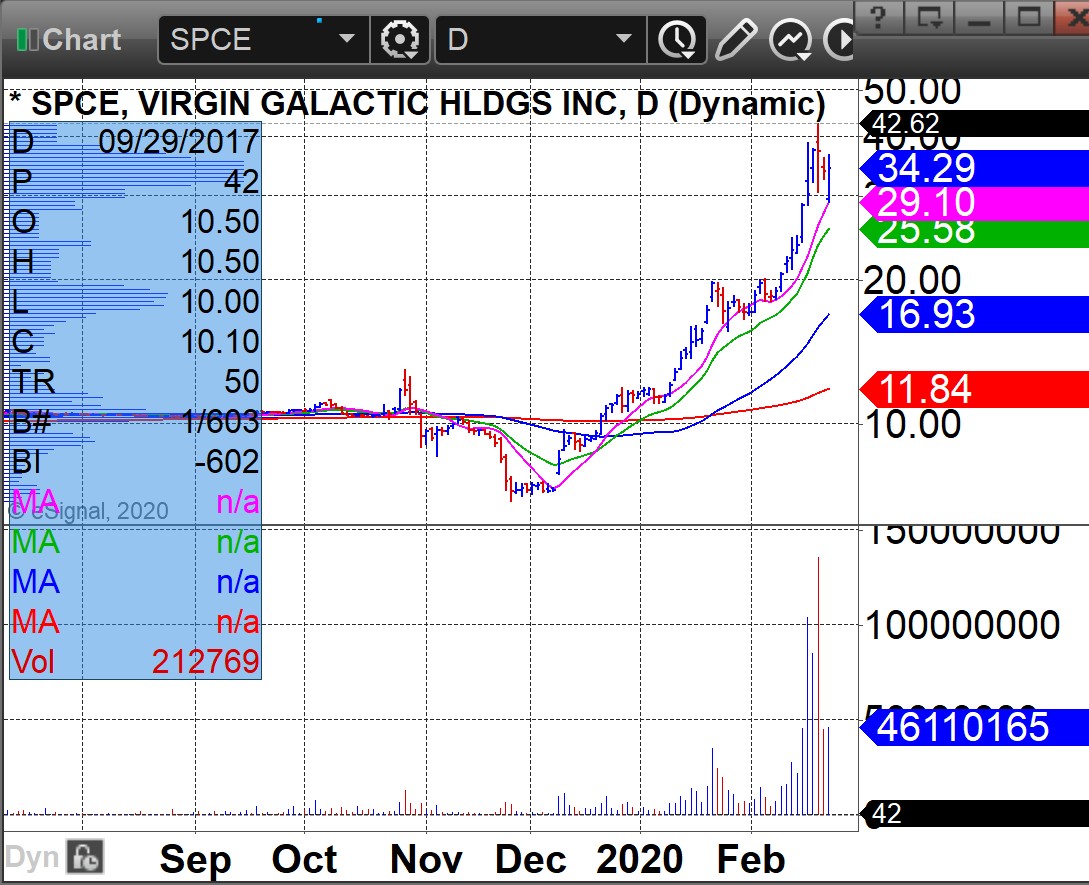This screenshot has width=1089, height=885.
Task: Open the time template clock icon
Action: (677, 40)
